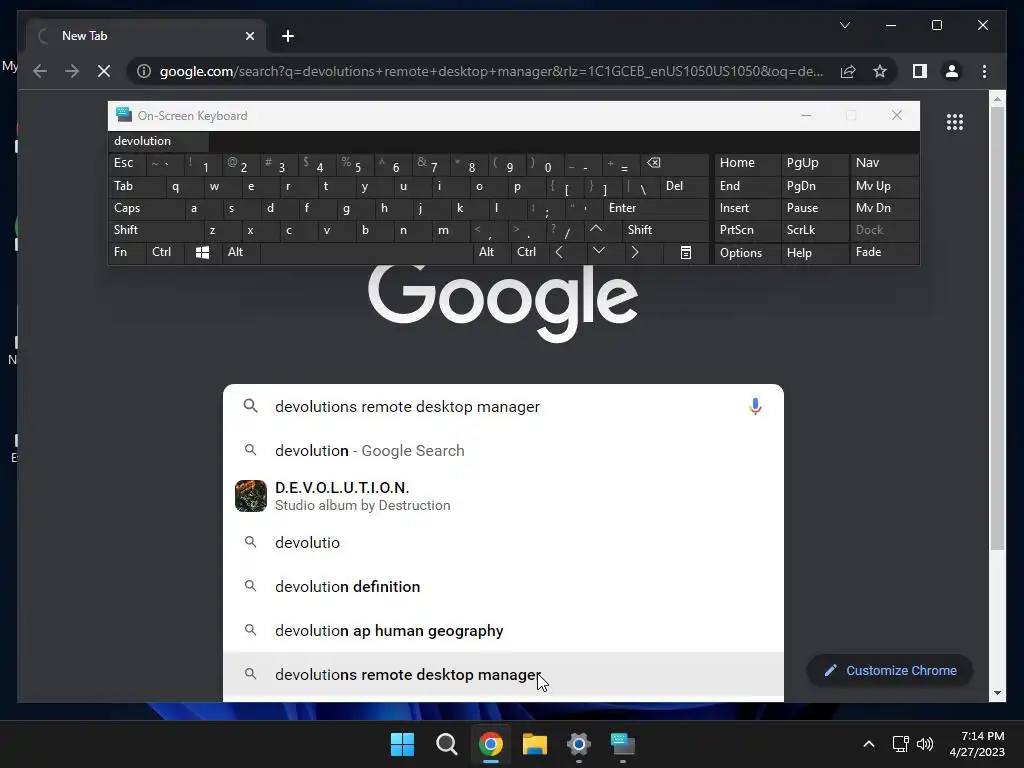Viewport: 1024px width, 768px height.
Task: Click the 'devolution' text prediction
Action: (158, 141)
